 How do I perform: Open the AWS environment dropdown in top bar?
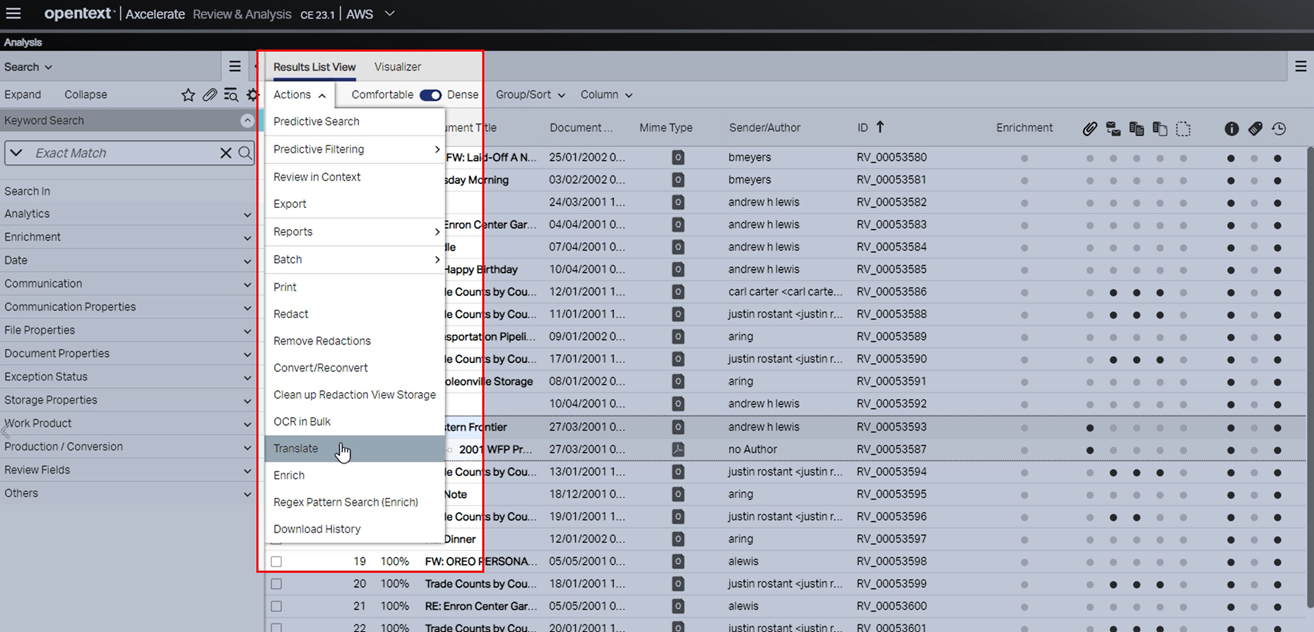pos(370,14)
